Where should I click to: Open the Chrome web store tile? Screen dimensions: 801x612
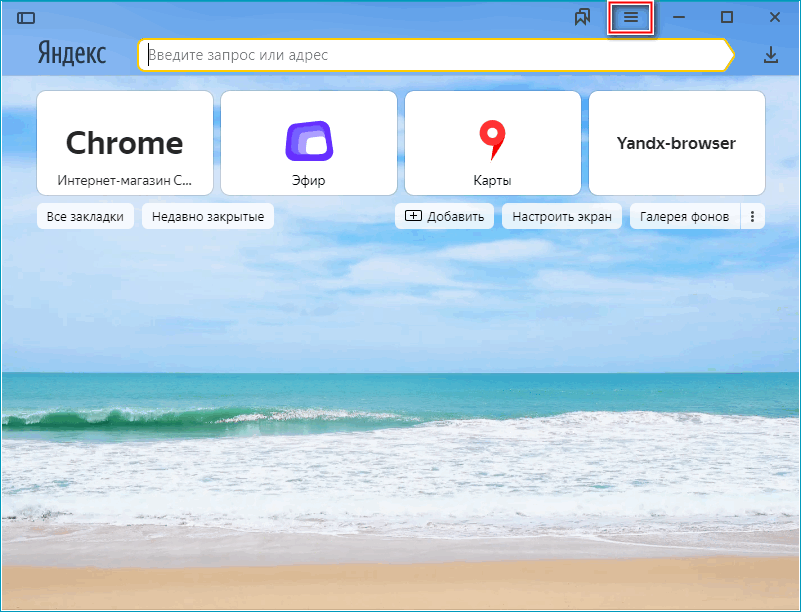pos(124,142)
